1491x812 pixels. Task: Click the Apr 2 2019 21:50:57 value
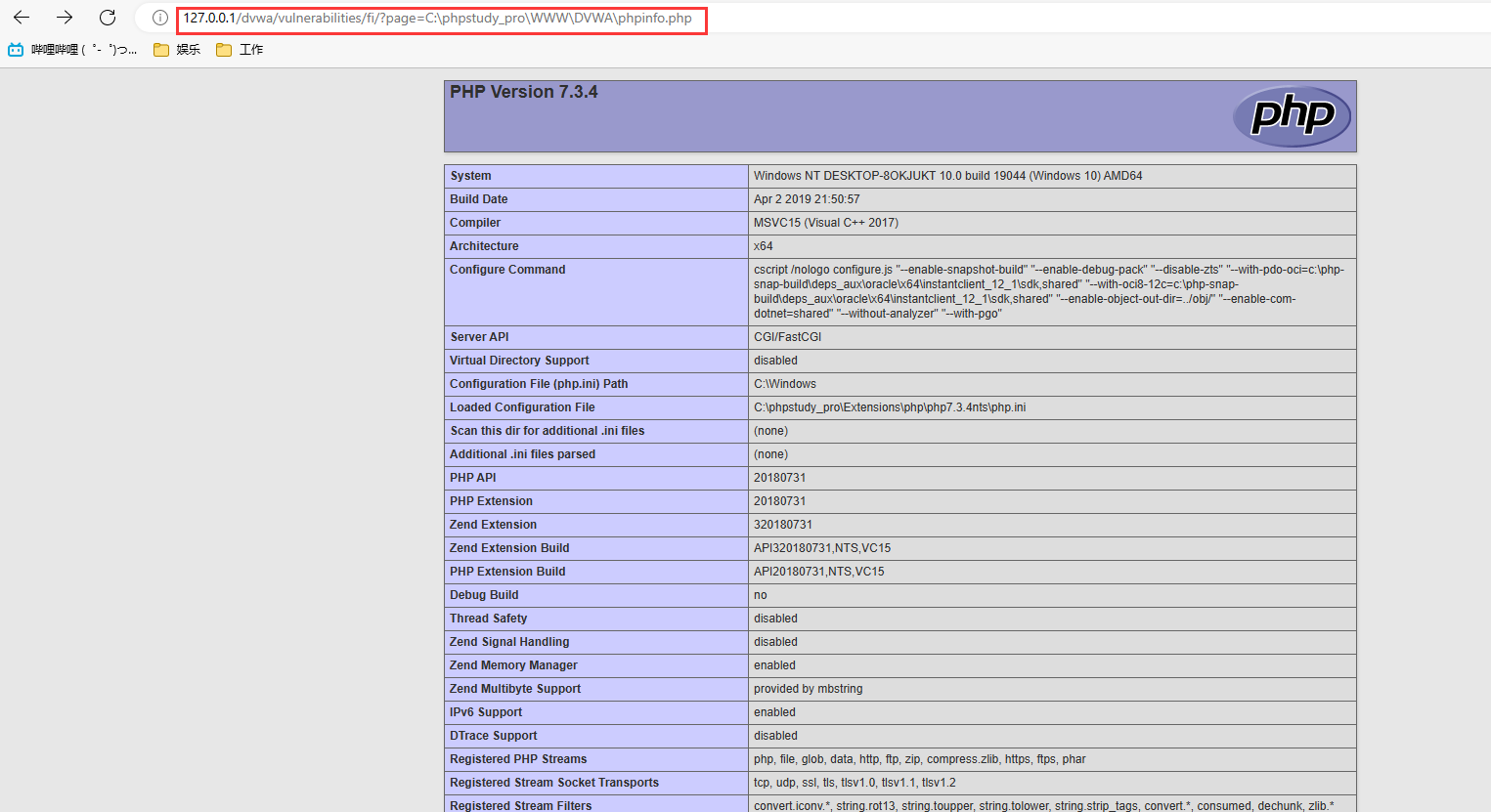[807, 199]
